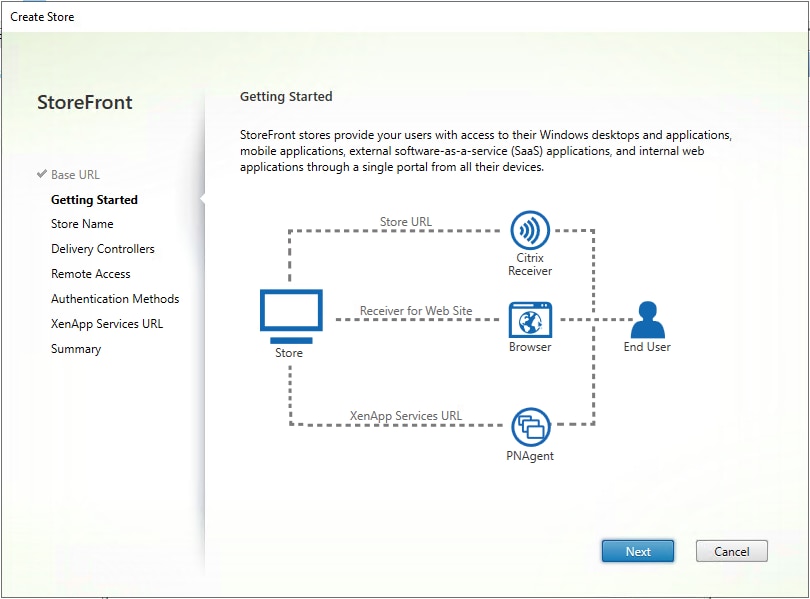Cancel the Create Store wizard
The height and width of the screenshot is (599, 810).
[731, 551]
